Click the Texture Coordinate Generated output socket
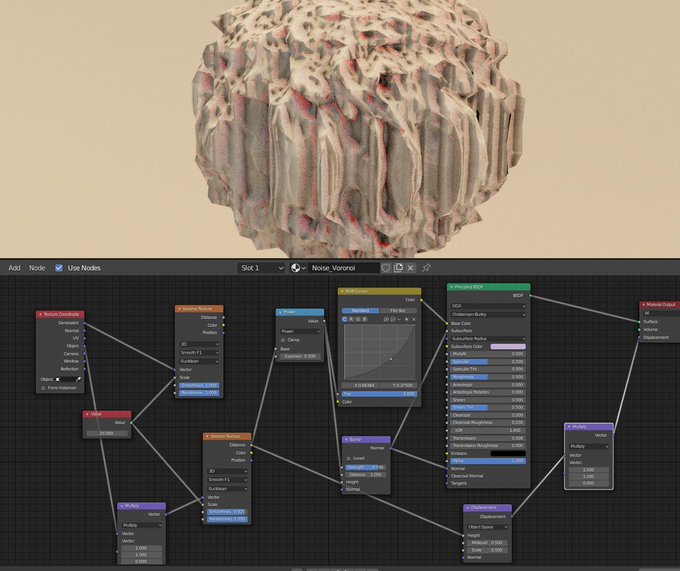 point(84,323)
